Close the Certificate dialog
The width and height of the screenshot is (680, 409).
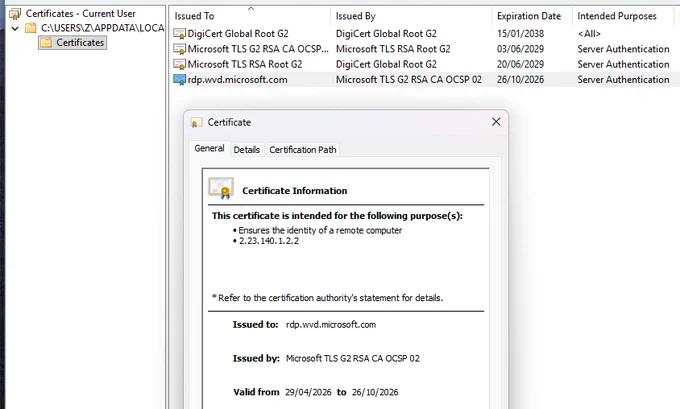496,122
